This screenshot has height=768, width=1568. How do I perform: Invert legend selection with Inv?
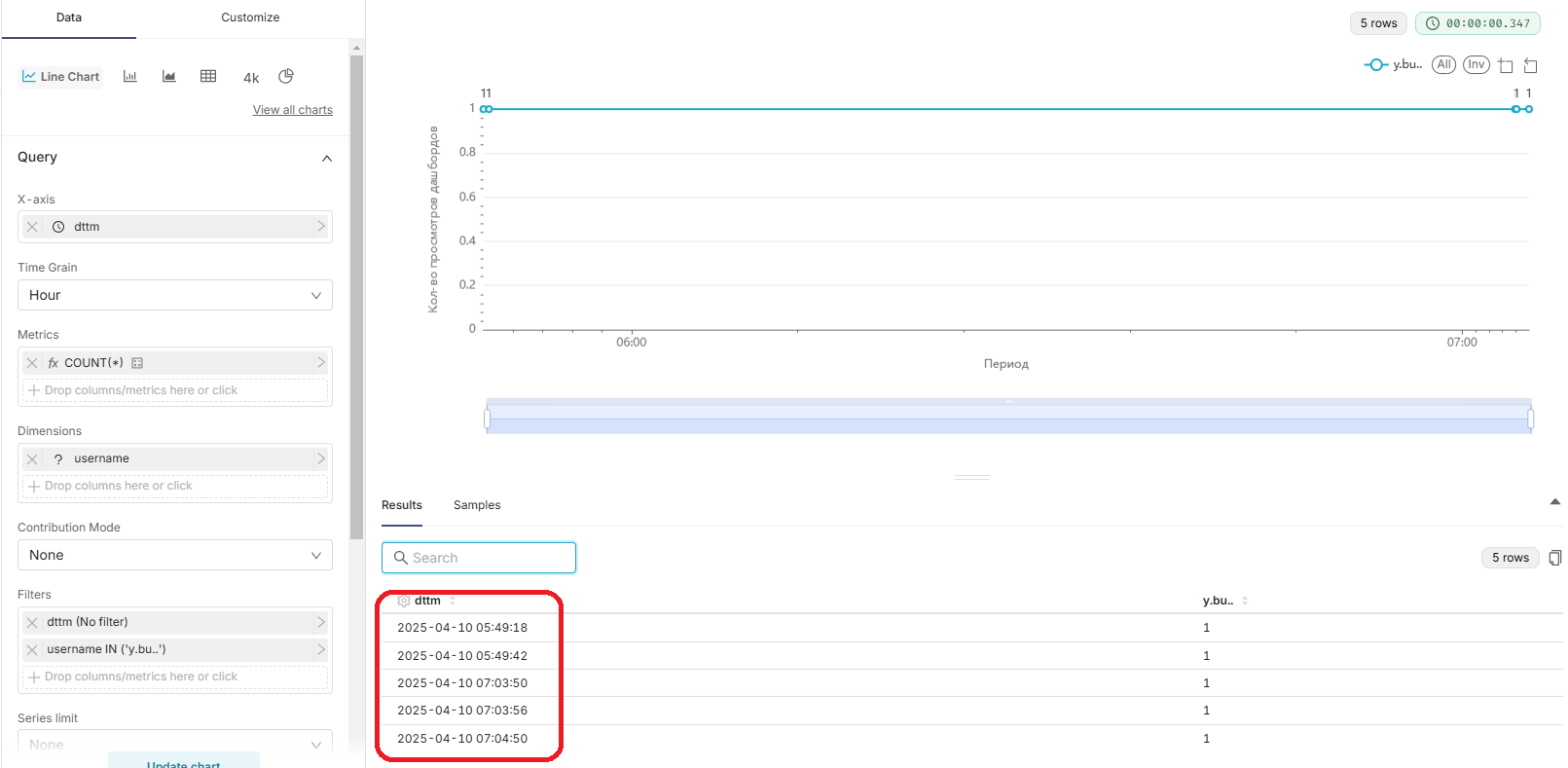1477,64
